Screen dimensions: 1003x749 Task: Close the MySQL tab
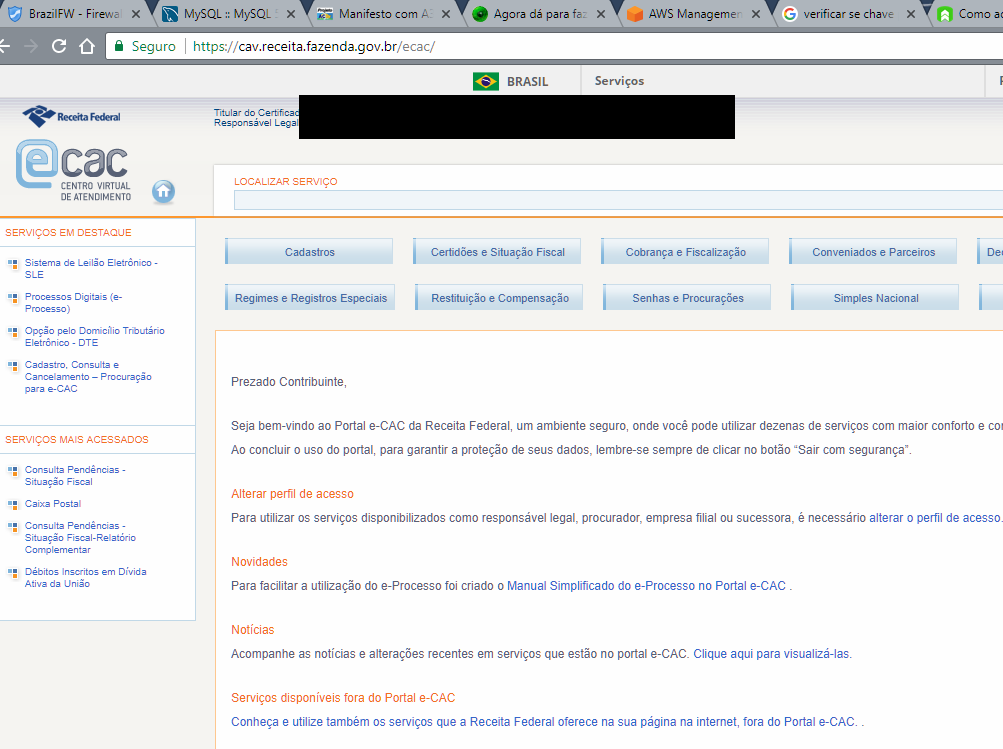[x=290, y=14]
